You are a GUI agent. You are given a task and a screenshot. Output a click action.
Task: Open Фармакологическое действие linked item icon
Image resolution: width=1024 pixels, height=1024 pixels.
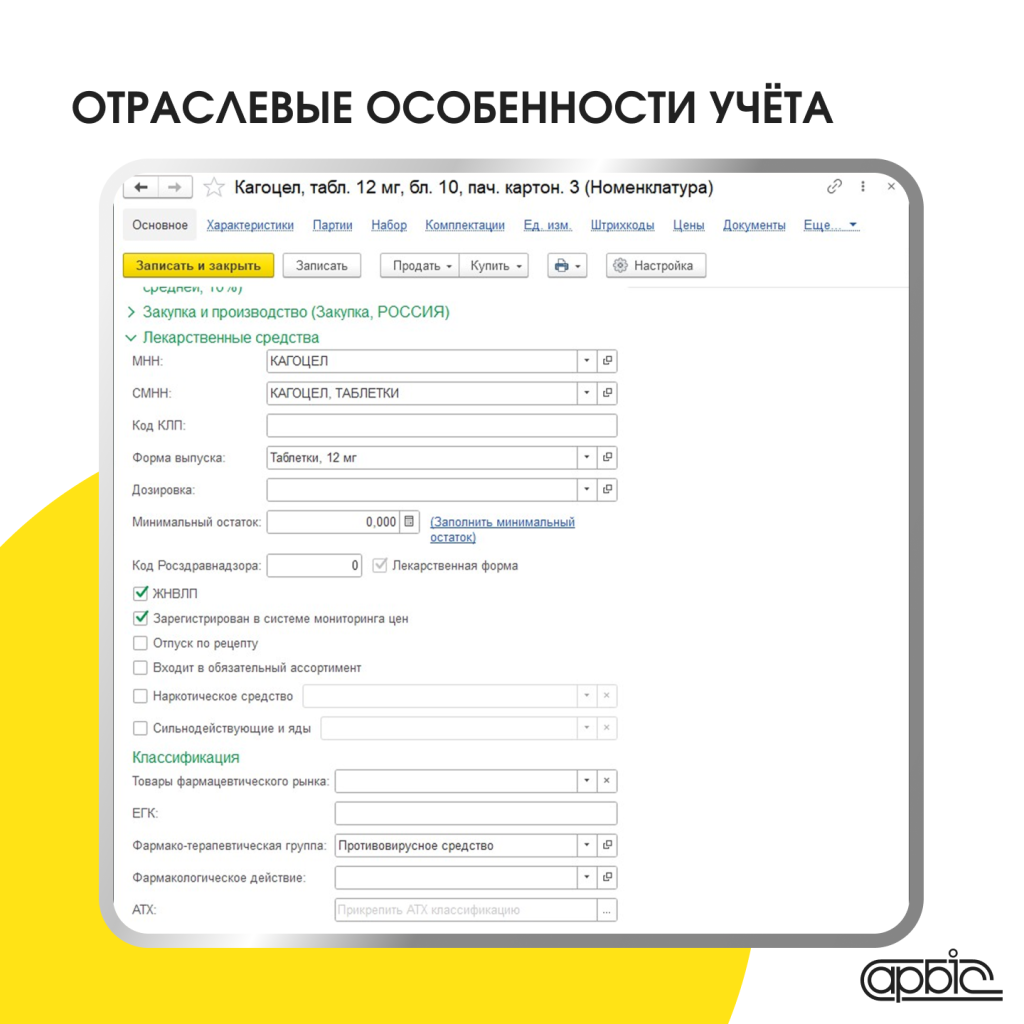[607, 877]
